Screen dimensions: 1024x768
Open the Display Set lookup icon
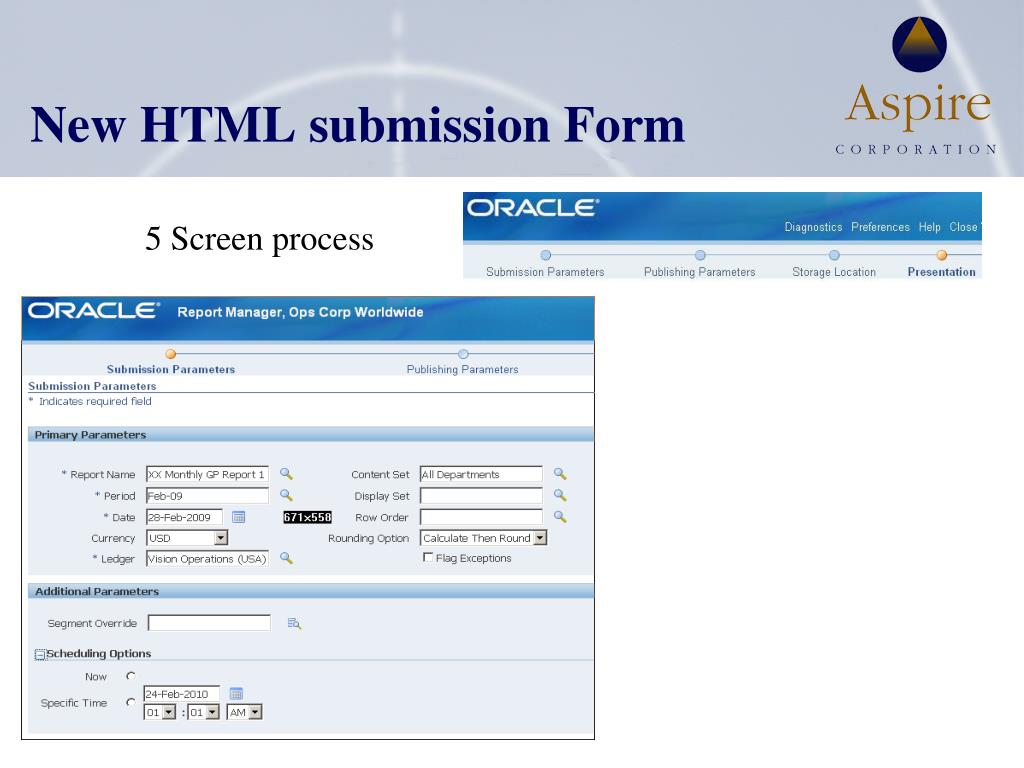pyautogui.click(x=560, y=496)
